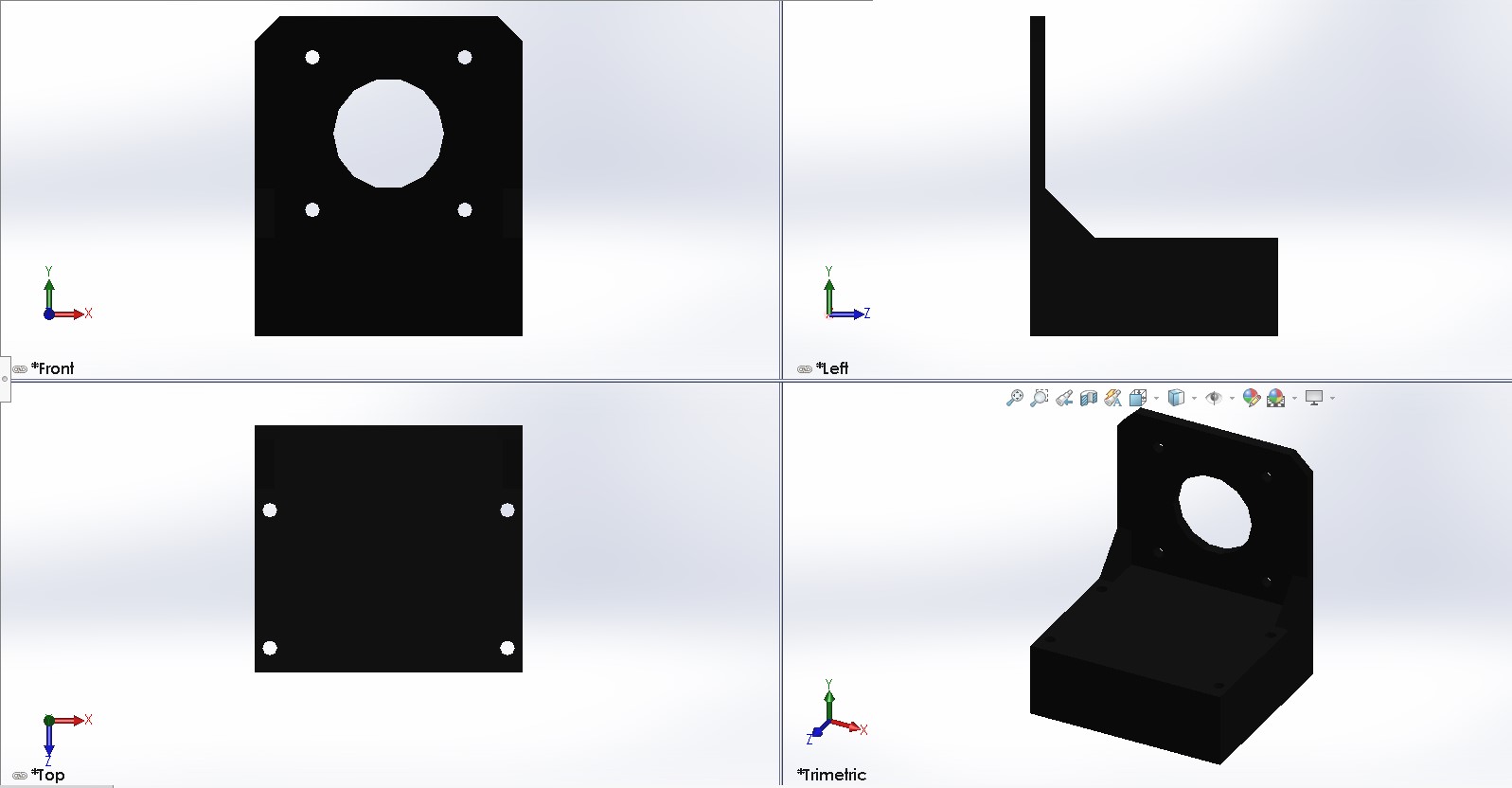
Task: Click the link icon beside *Front label
Action: [20, 369]
